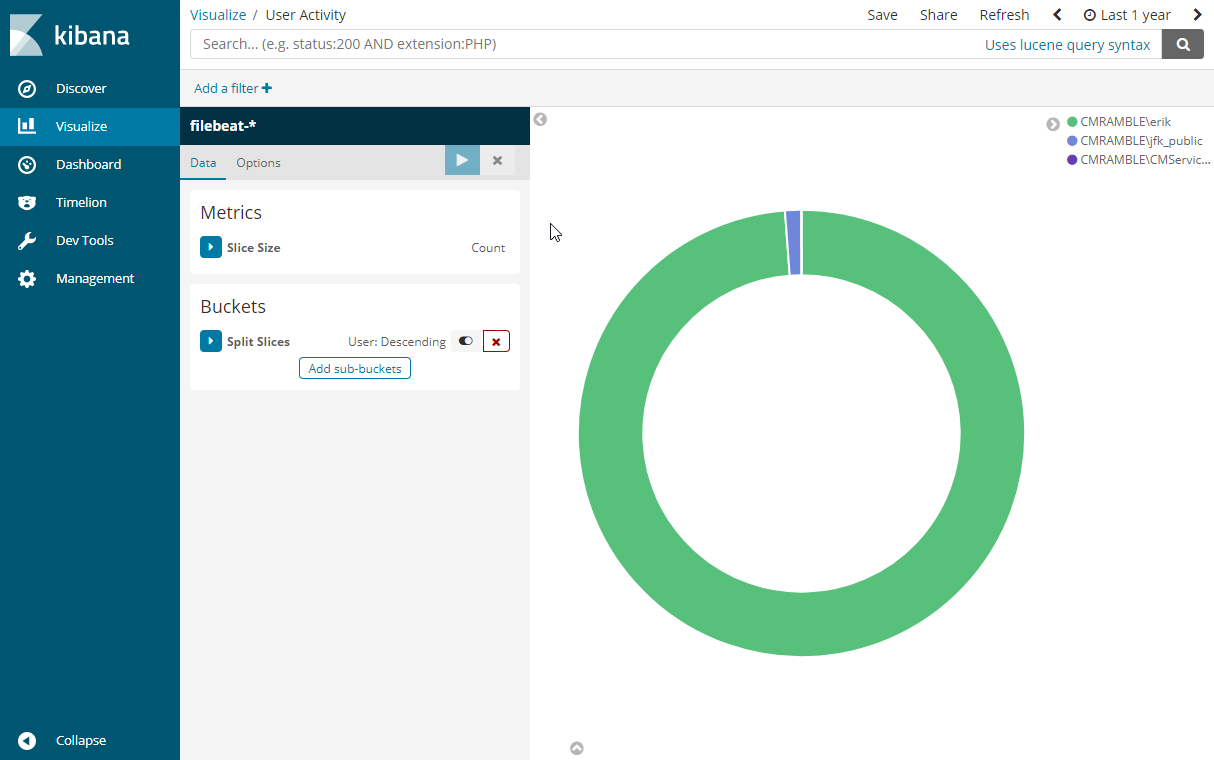Open the Last 1 year time picker

pyautogui.click(x=1127, y=15)
